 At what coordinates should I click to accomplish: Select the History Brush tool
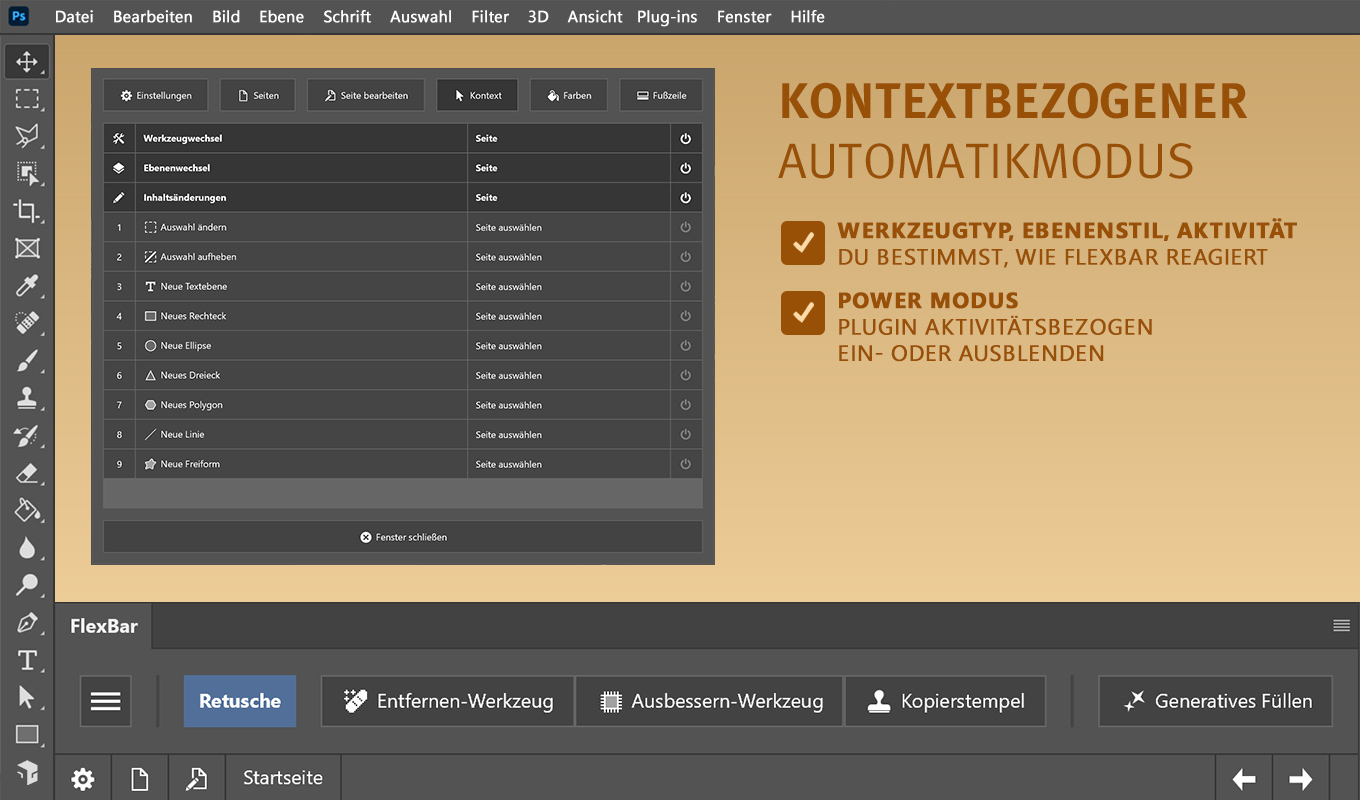pyautogui.click(x=27, y=436)
